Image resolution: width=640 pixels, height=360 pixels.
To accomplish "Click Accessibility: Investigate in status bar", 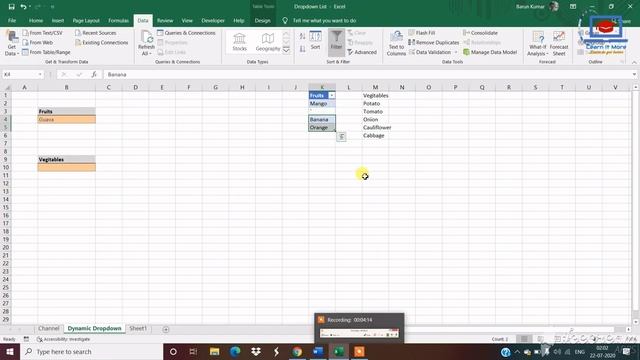I will click(x=64, y=339).
